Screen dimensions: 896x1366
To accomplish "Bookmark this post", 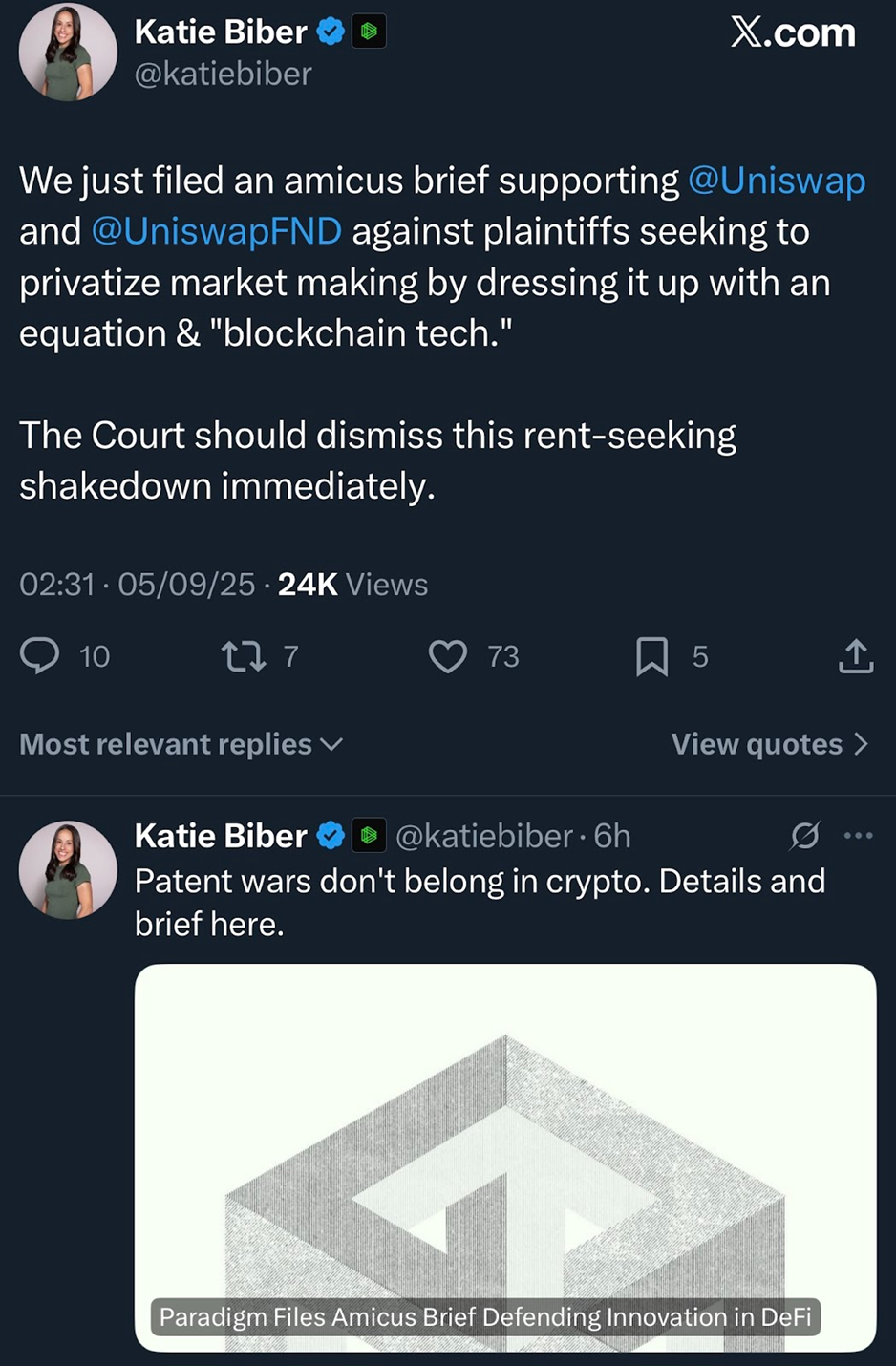I will coord(651,657).
